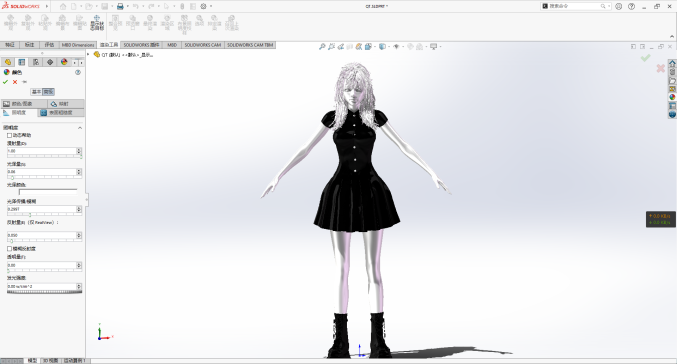This screenshot has height=364, width=677.
Task: Expand the flyout tree arrow beside the part name
Action: pyautogui.click(x=89, y=54)
